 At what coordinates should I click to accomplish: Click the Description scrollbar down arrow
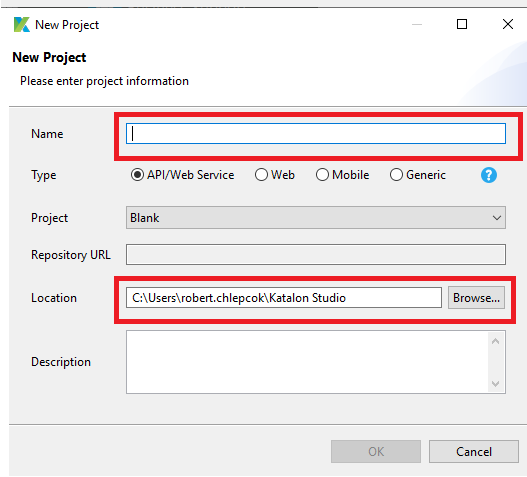[x=495, y=384]
